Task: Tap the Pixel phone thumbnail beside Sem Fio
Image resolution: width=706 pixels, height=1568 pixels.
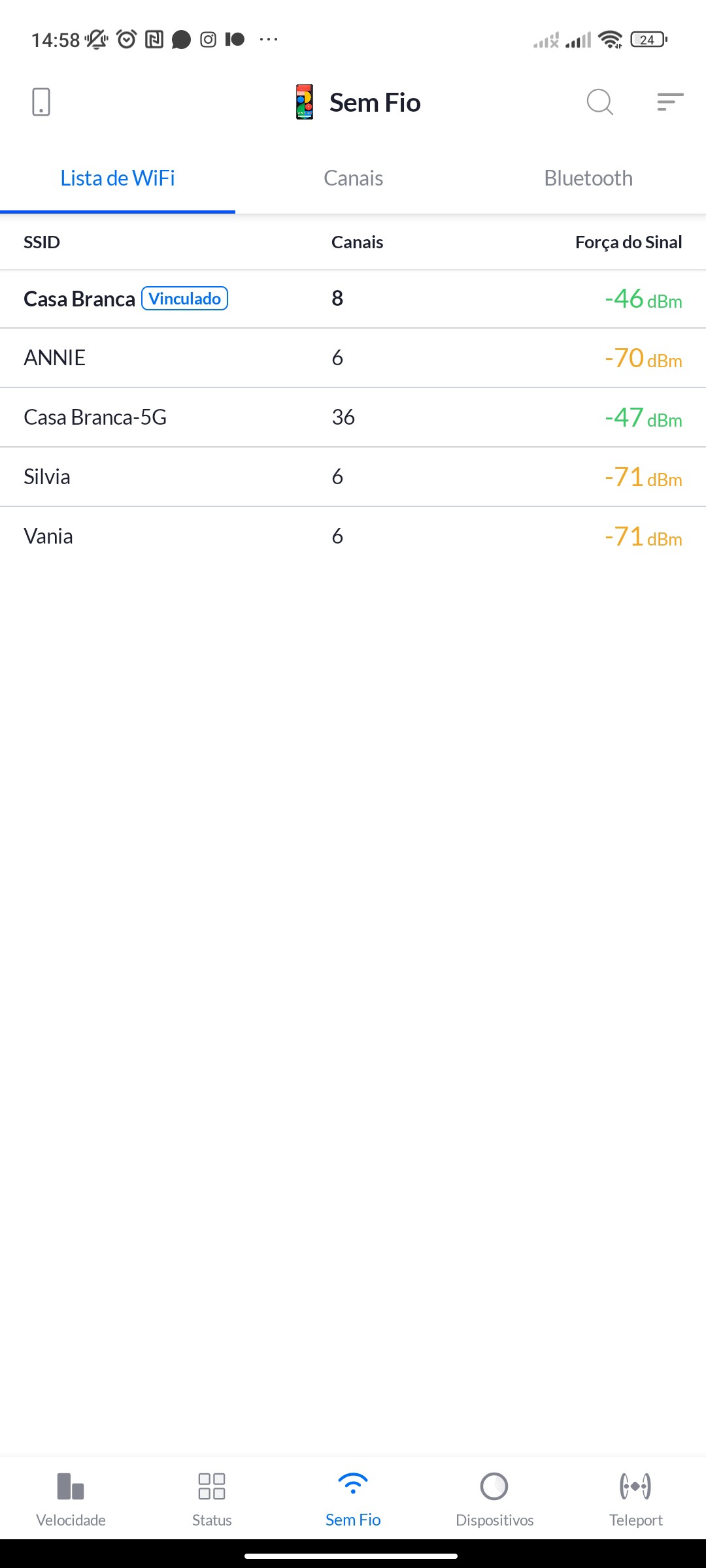Action: click(x=305, y=103)
